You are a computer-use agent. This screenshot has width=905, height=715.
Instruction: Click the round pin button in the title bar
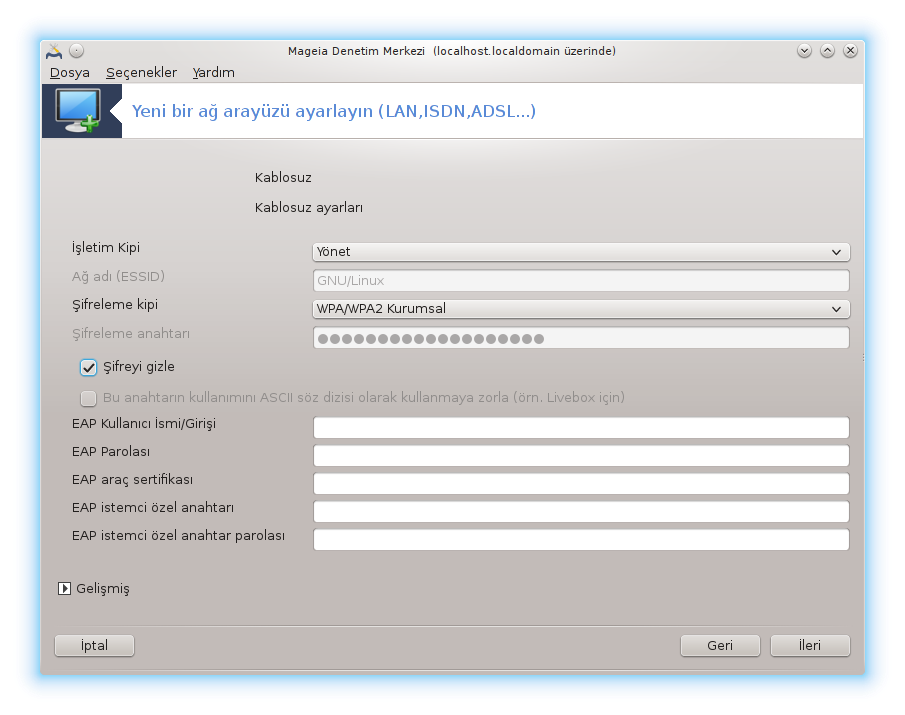click(x=76, y=51)
